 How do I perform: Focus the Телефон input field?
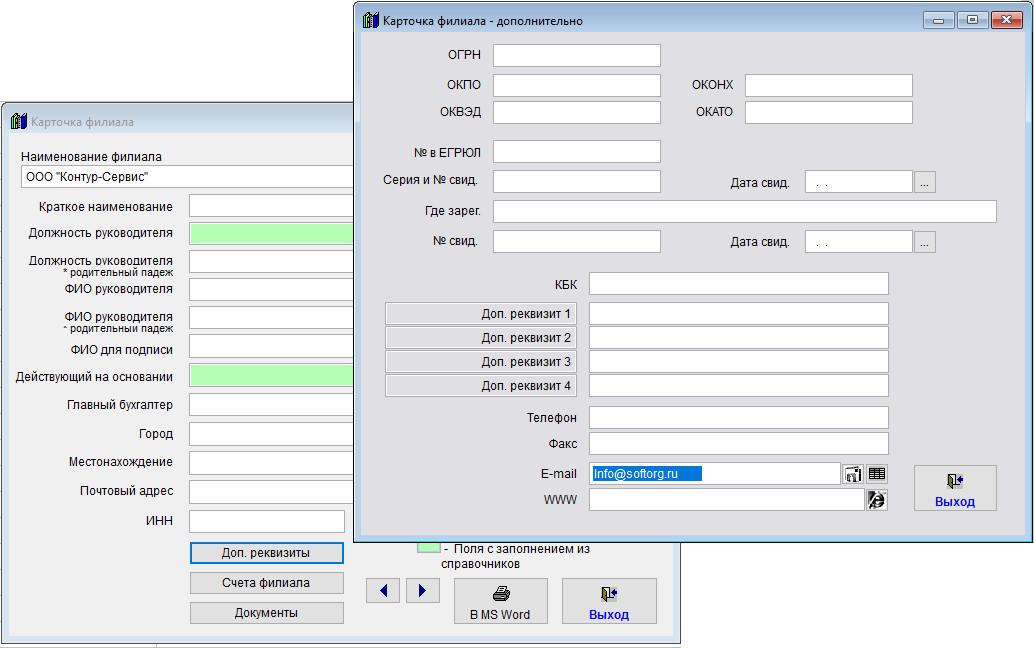coord(739,418)
